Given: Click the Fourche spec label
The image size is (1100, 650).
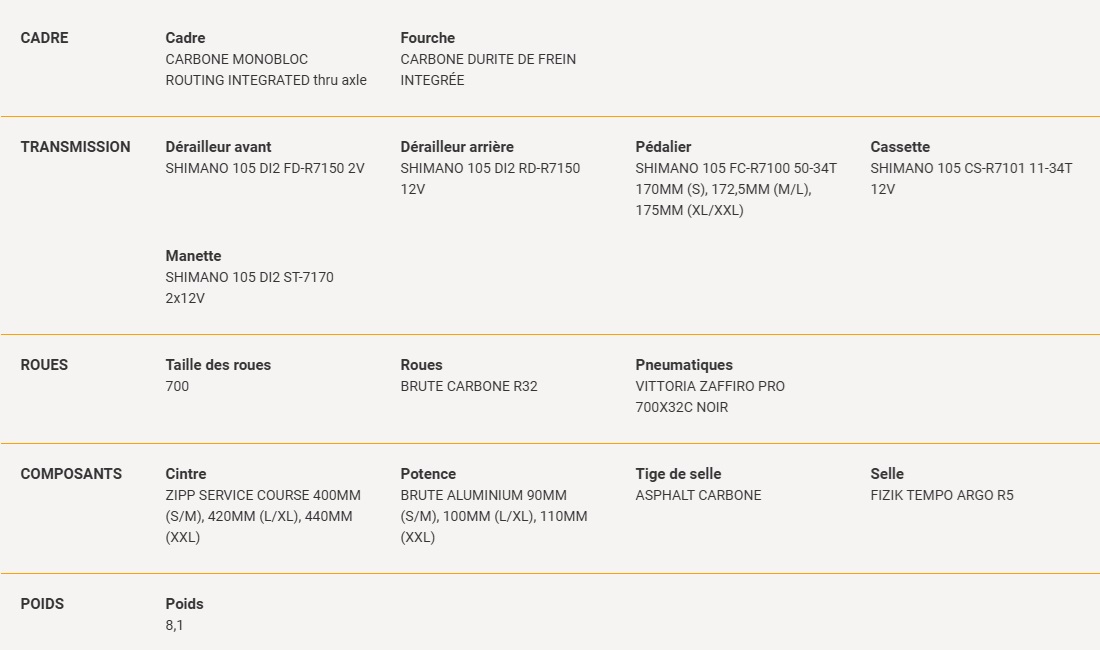Looking at the screenshot, I should click(x=427, y=38).
